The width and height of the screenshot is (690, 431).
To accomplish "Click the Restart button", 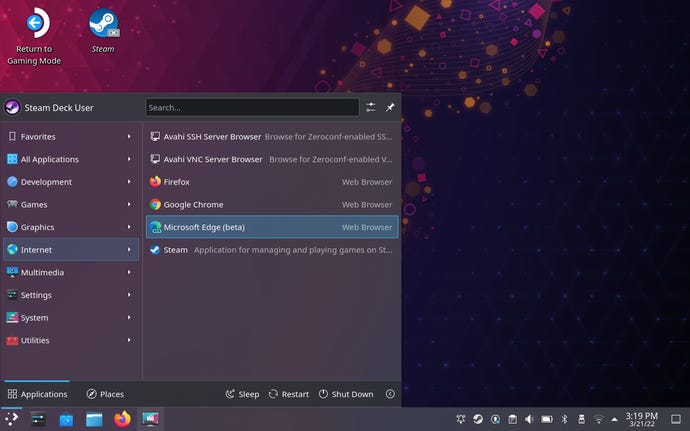I will pyautogui.click(x=288, y=394).
